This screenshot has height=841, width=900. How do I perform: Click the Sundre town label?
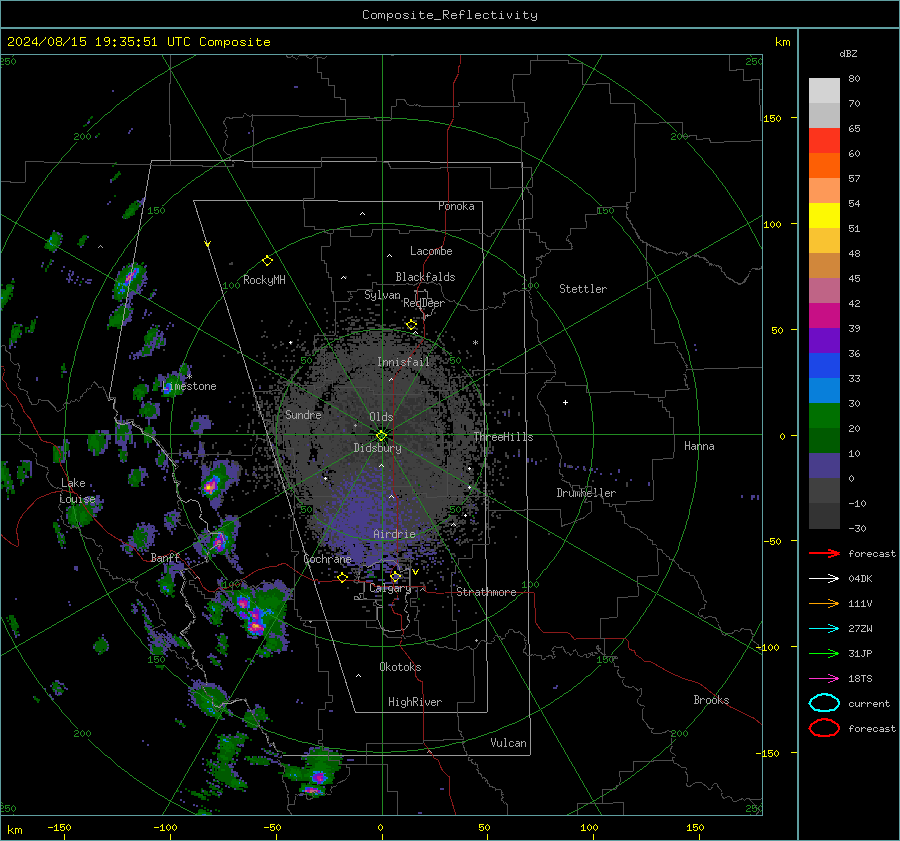pos(303,414)
